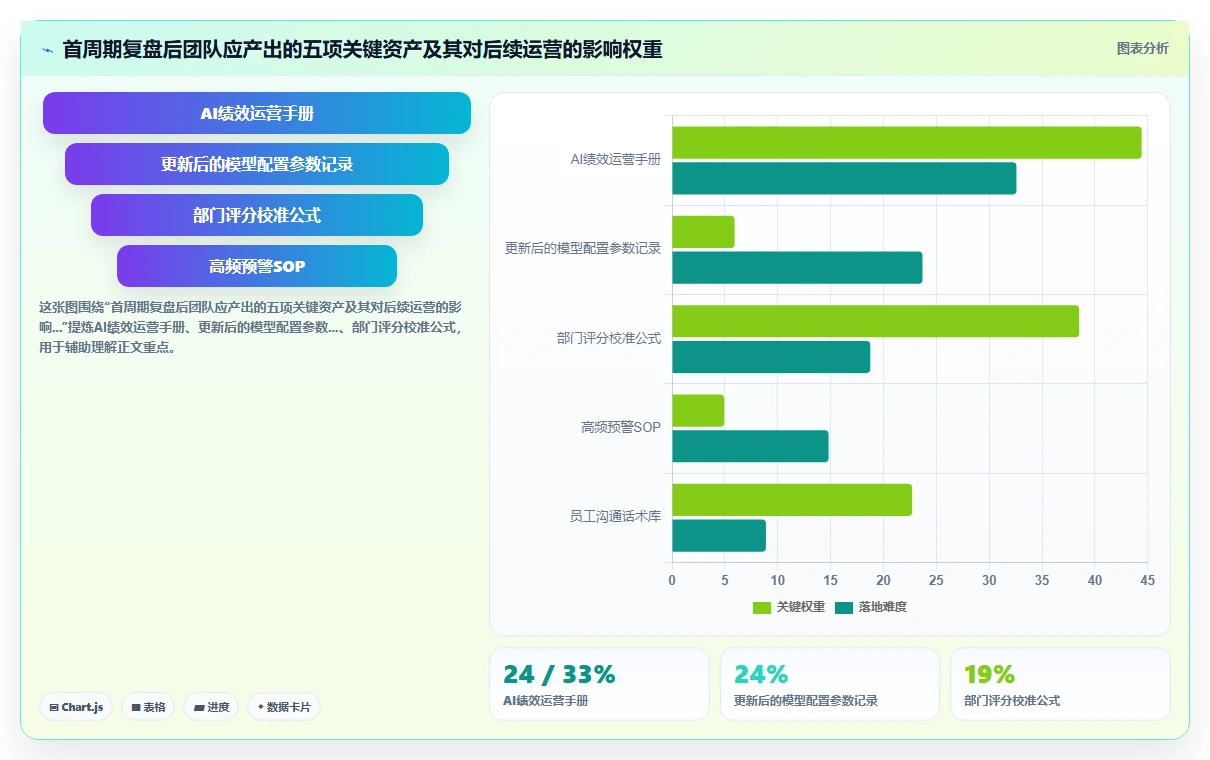The width and height of the screenshot is (1210, 760).
Task: Select the 高频预警SOP funnel block
Action: coord(257,266)
